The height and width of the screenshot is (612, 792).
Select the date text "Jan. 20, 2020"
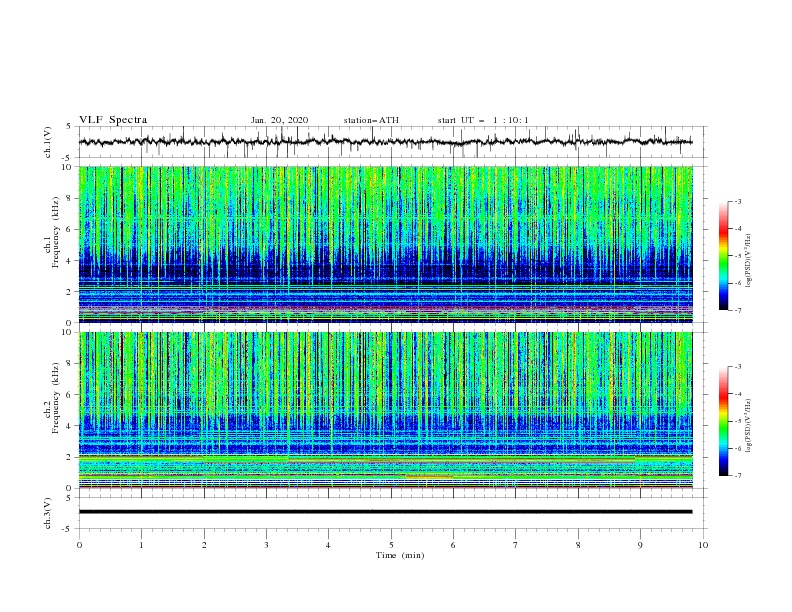279,120
